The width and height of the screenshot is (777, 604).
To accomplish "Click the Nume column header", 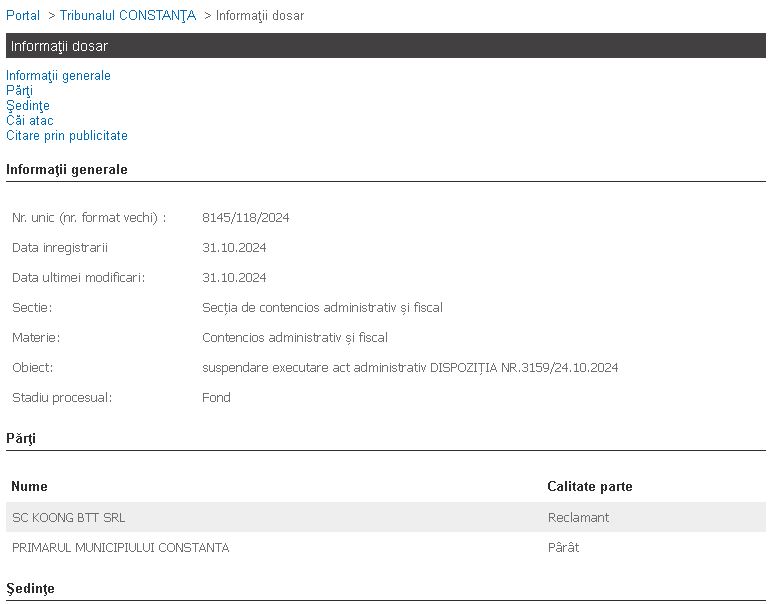I will [x=29, y=486].
